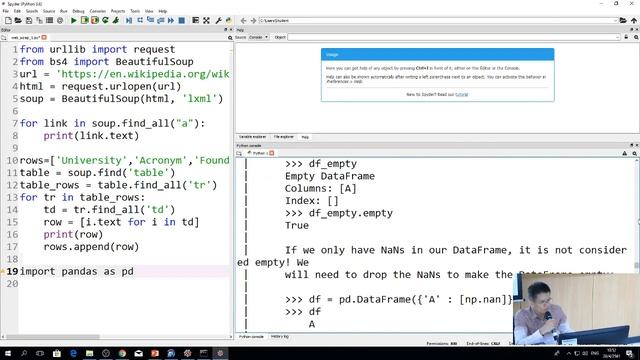Open the File menu
The width and height of the screenshot is (640, 360).
[x=5, y=11]
